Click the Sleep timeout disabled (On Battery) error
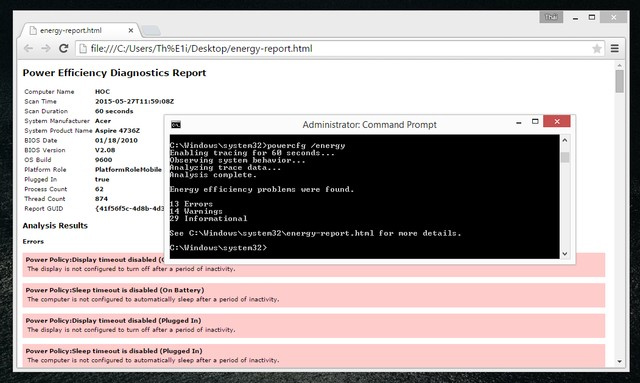This screenshot has width=640, height=383. [x=313, y=295]
